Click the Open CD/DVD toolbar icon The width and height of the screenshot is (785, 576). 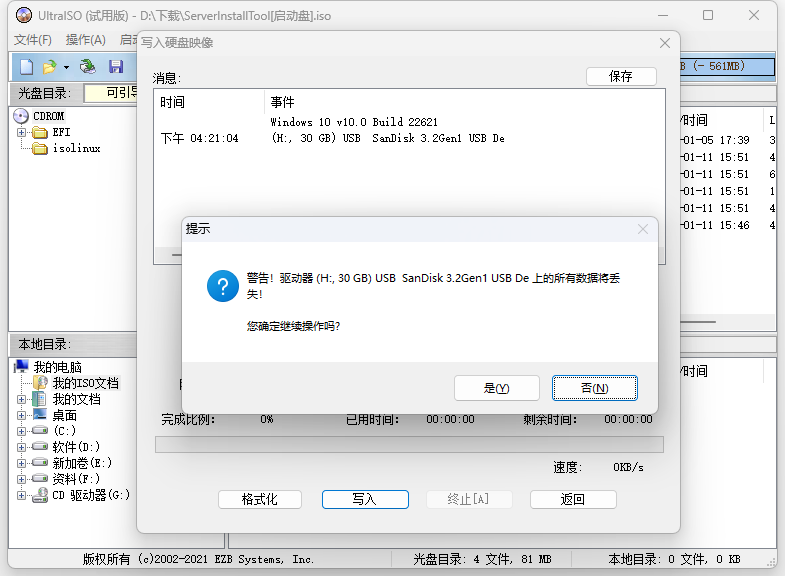88,67
